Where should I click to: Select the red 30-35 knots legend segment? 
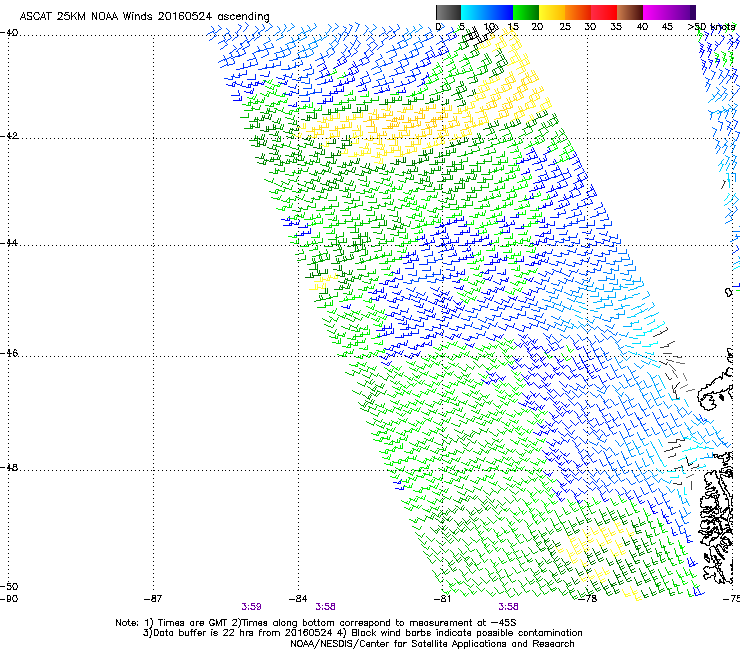pos(604,12)
